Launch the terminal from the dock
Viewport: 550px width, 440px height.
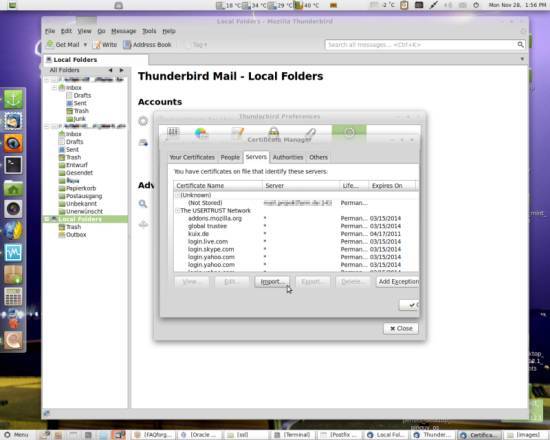13,165
